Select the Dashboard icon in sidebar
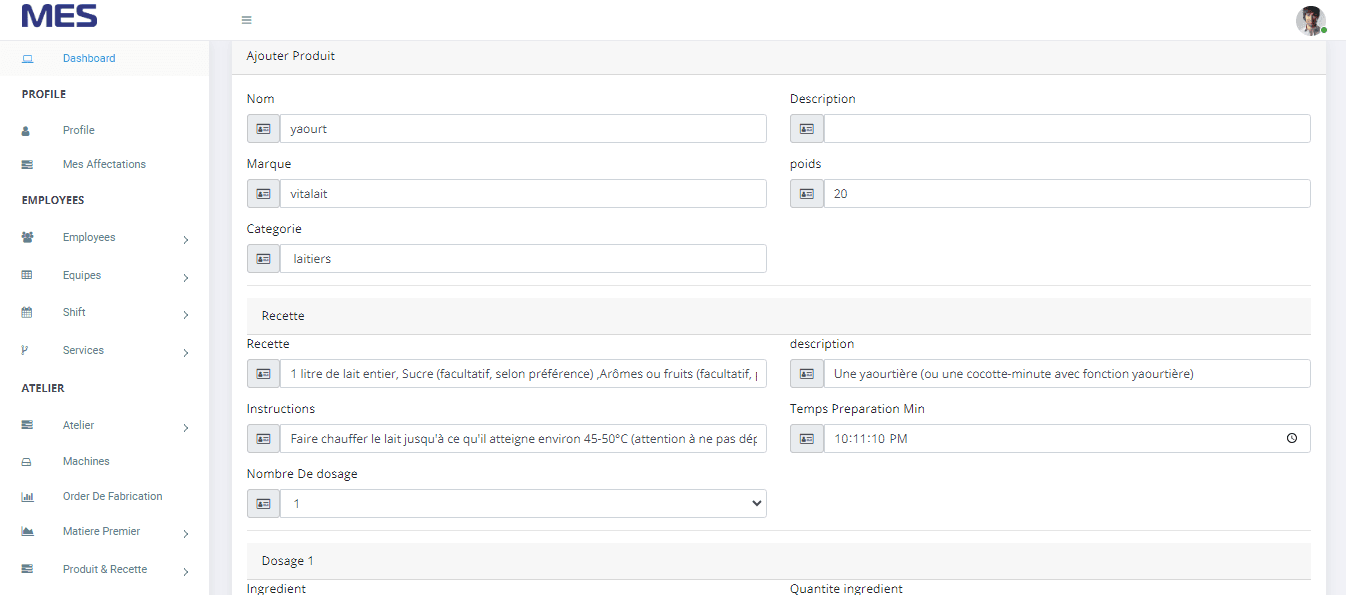 [27, 58]
